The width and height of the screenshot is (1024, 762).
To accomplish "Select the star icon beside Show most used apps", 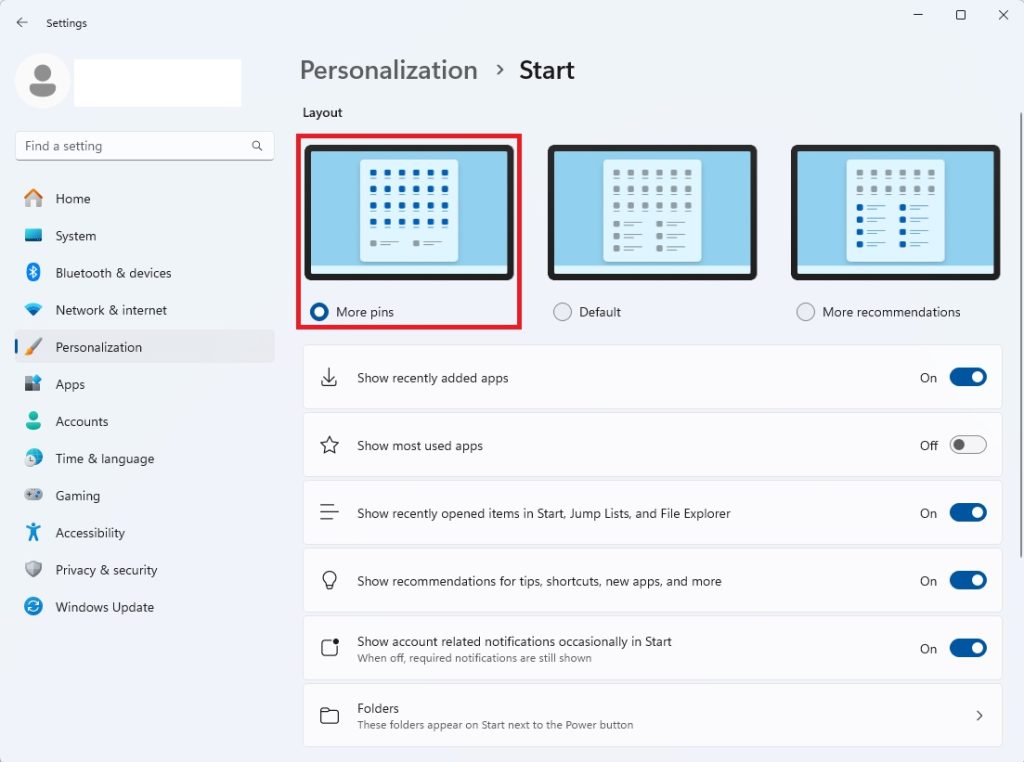I will [329, 444].
